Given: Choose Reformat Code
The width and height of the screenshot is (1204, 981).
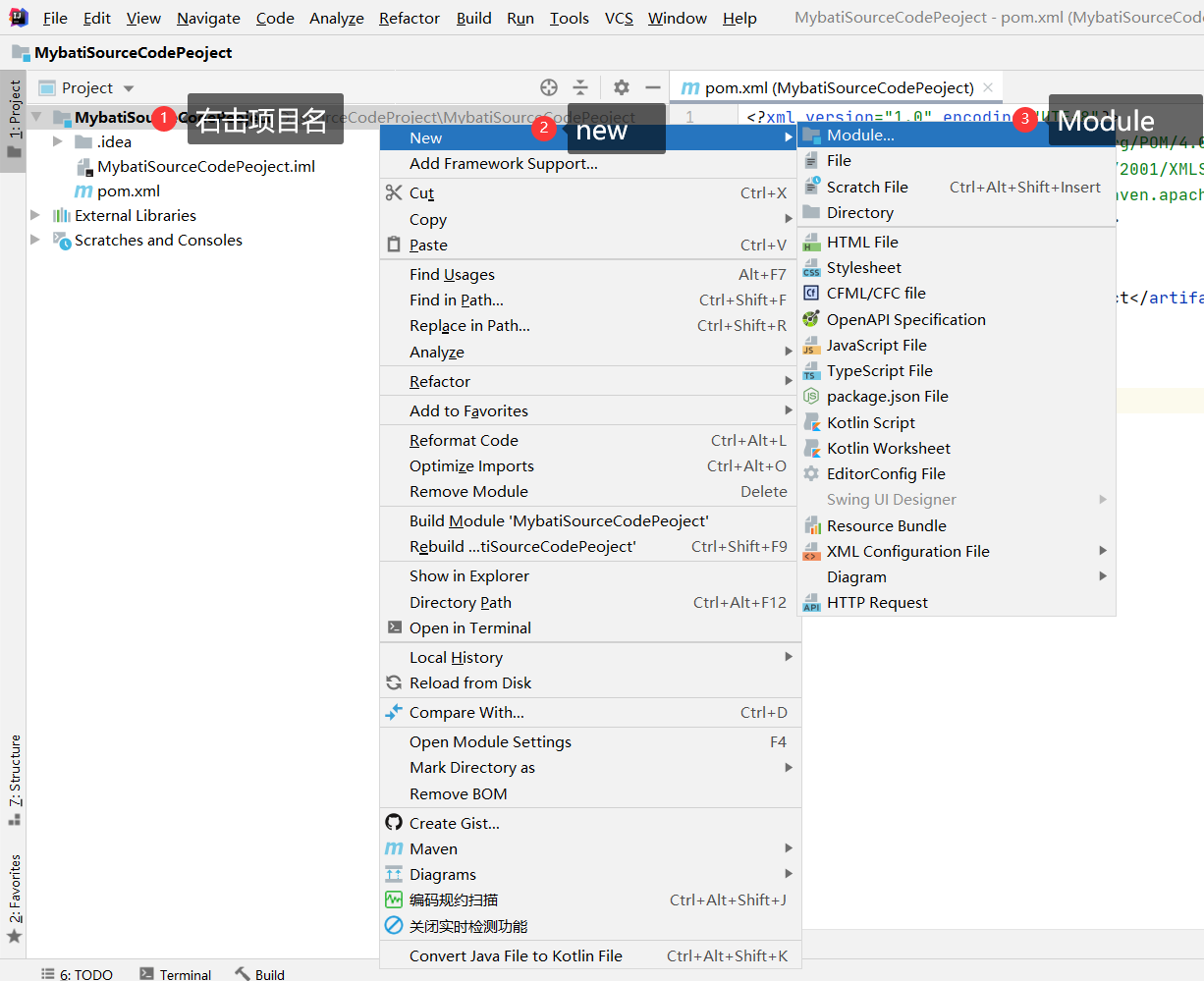Looking at the screenshot, I should coord(589,441).
